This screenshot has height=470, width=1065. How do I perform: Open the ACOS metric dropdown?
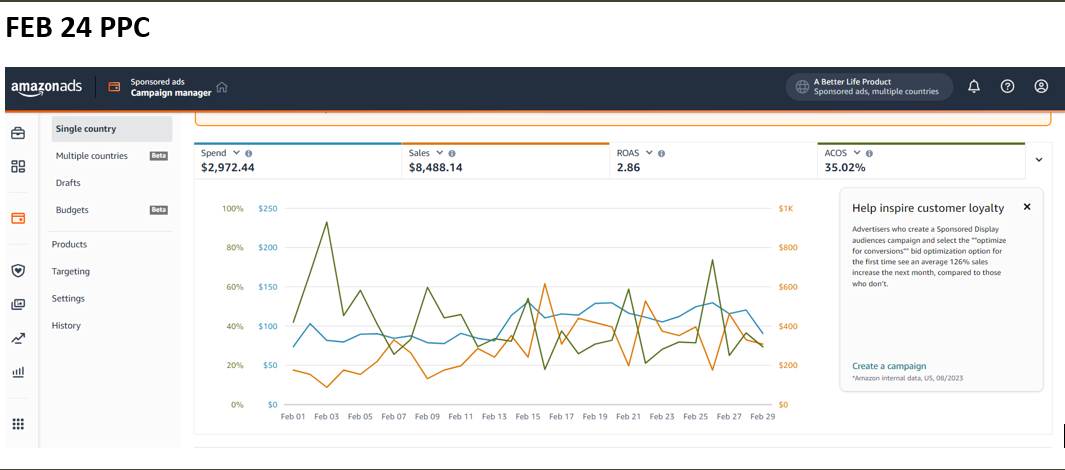pyautogui.click(x=856, y=153)
